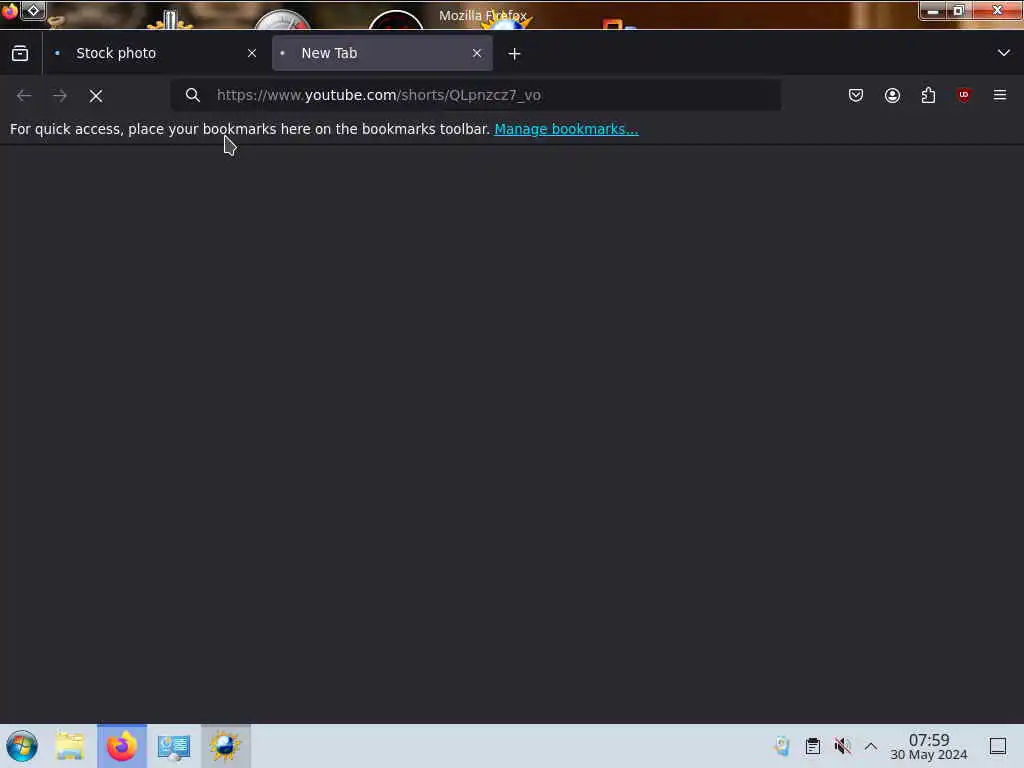This screenshot has width=1024, height=768.
Task: Open the clock showing 07:59
Action: click(x=929, y=746)
